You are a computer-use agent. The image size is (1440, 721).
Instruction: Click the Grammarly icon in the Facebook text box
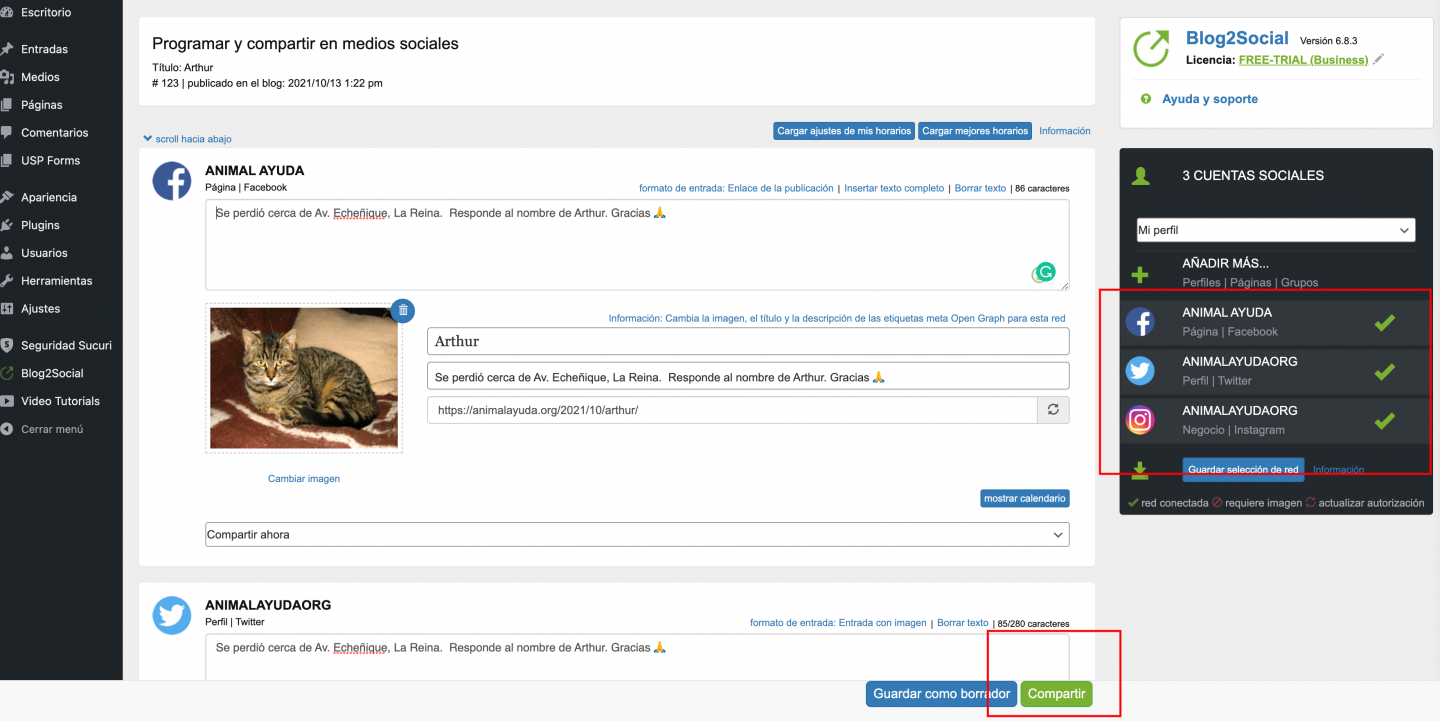[x=1044, y=272]
